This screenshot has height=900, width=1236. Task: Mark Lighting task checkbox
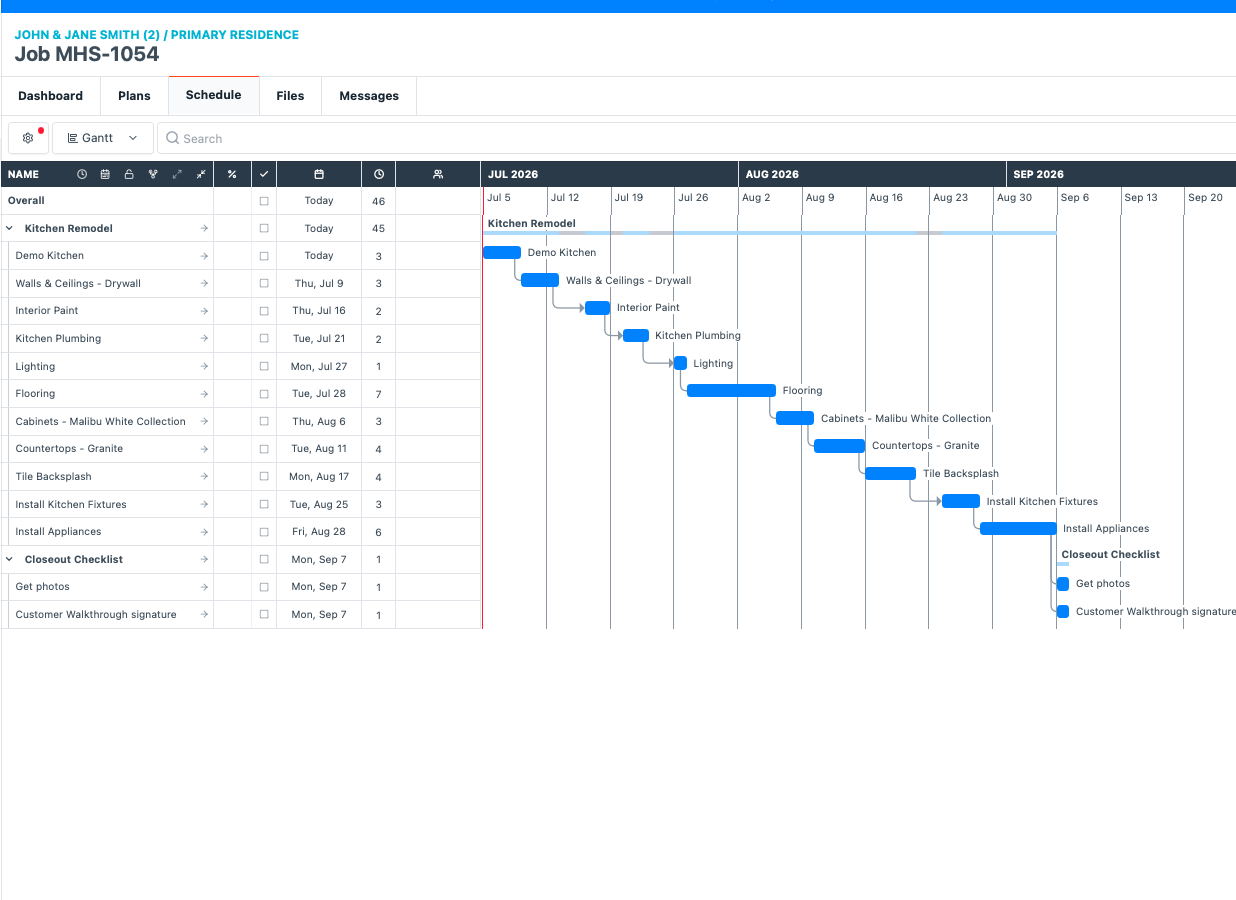[264, 367]
